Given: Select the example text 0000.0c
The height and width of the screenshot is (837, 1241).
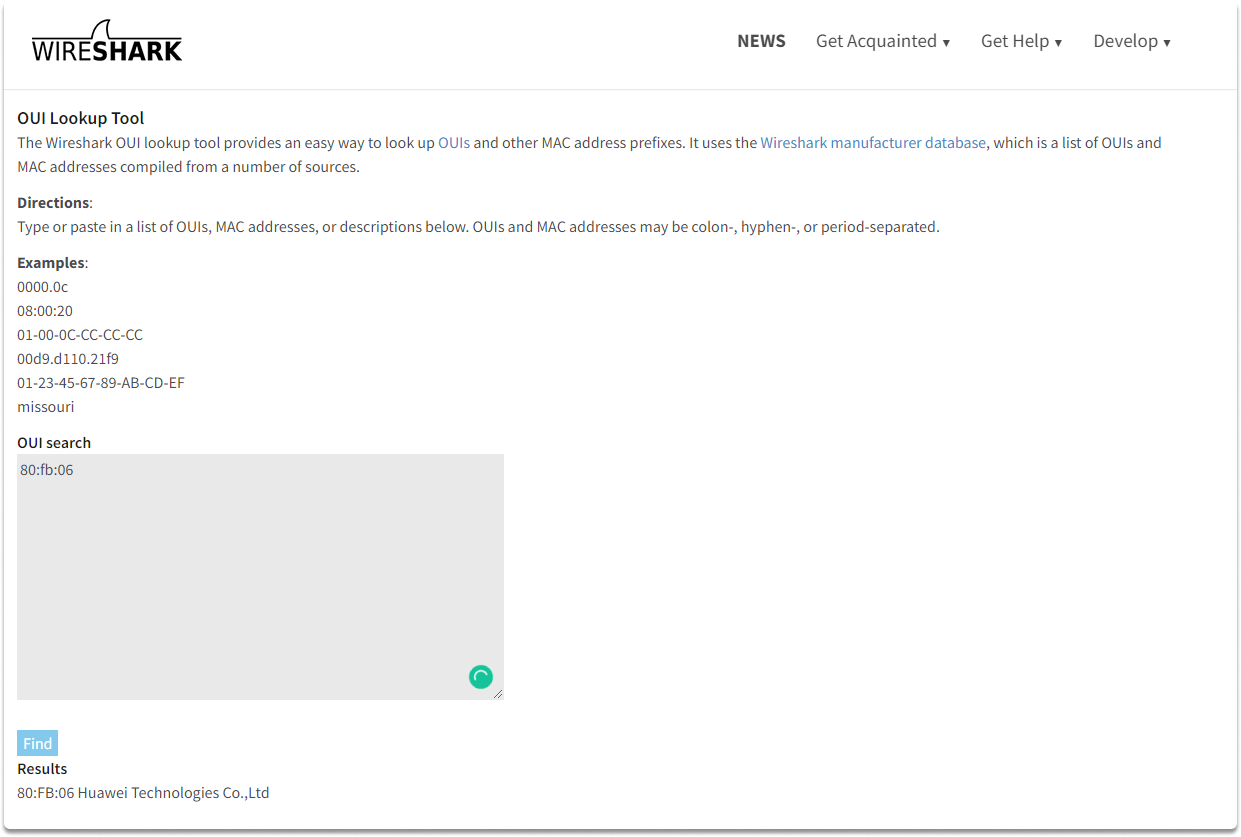Looking at the screenshot, I should click(x=42, y=287).
